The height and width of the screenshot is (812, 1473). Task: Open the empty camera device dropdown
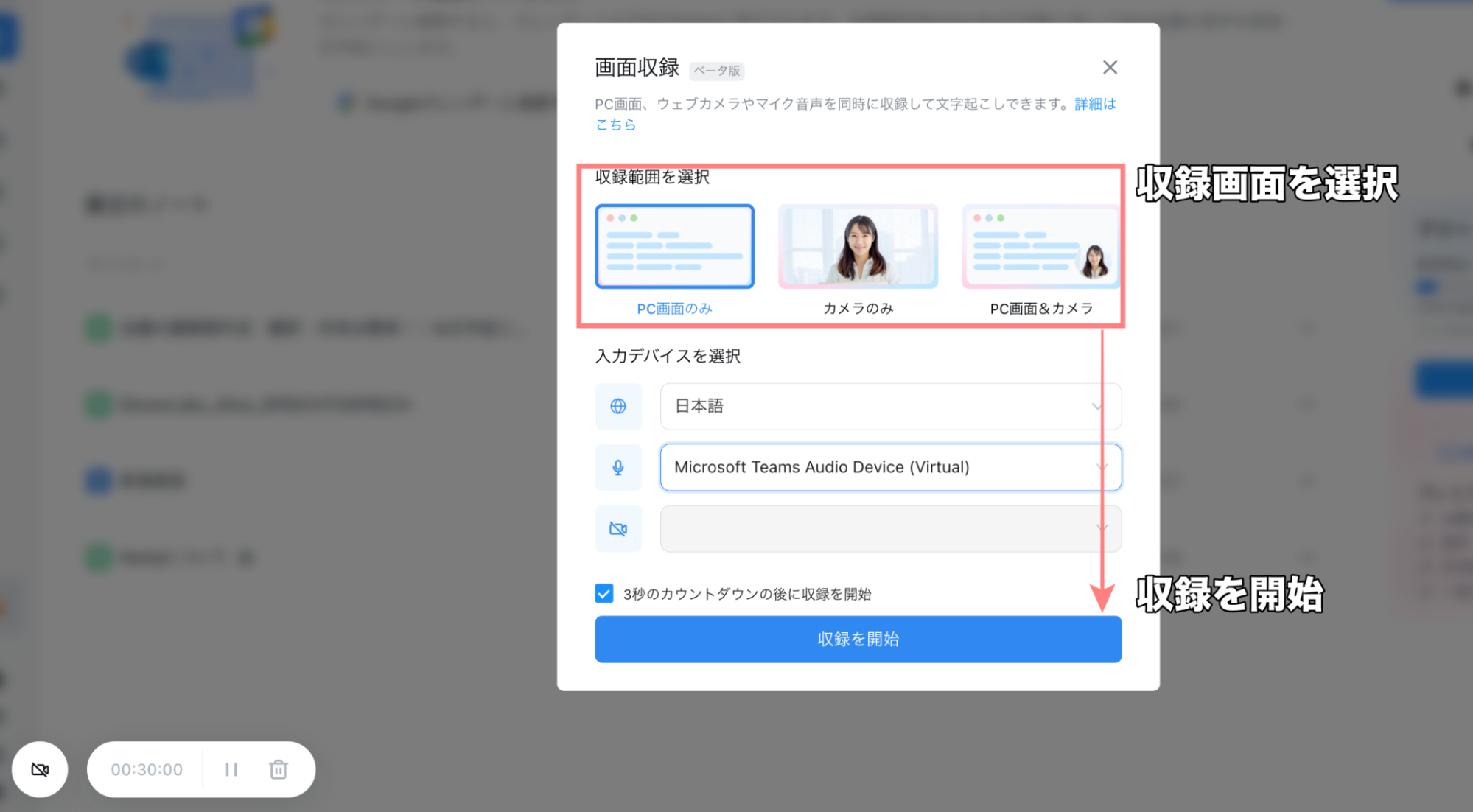[x=890, y=528]
